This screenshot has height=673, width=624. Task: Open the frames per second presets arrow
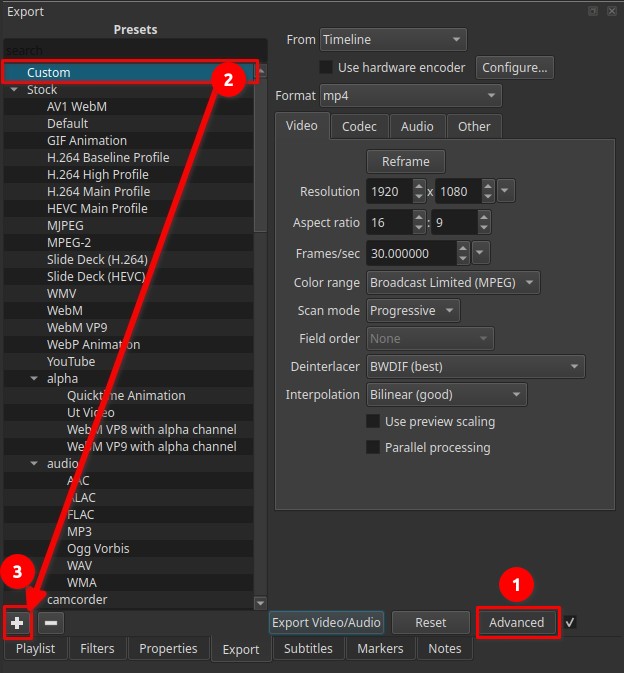coord(481,253)
